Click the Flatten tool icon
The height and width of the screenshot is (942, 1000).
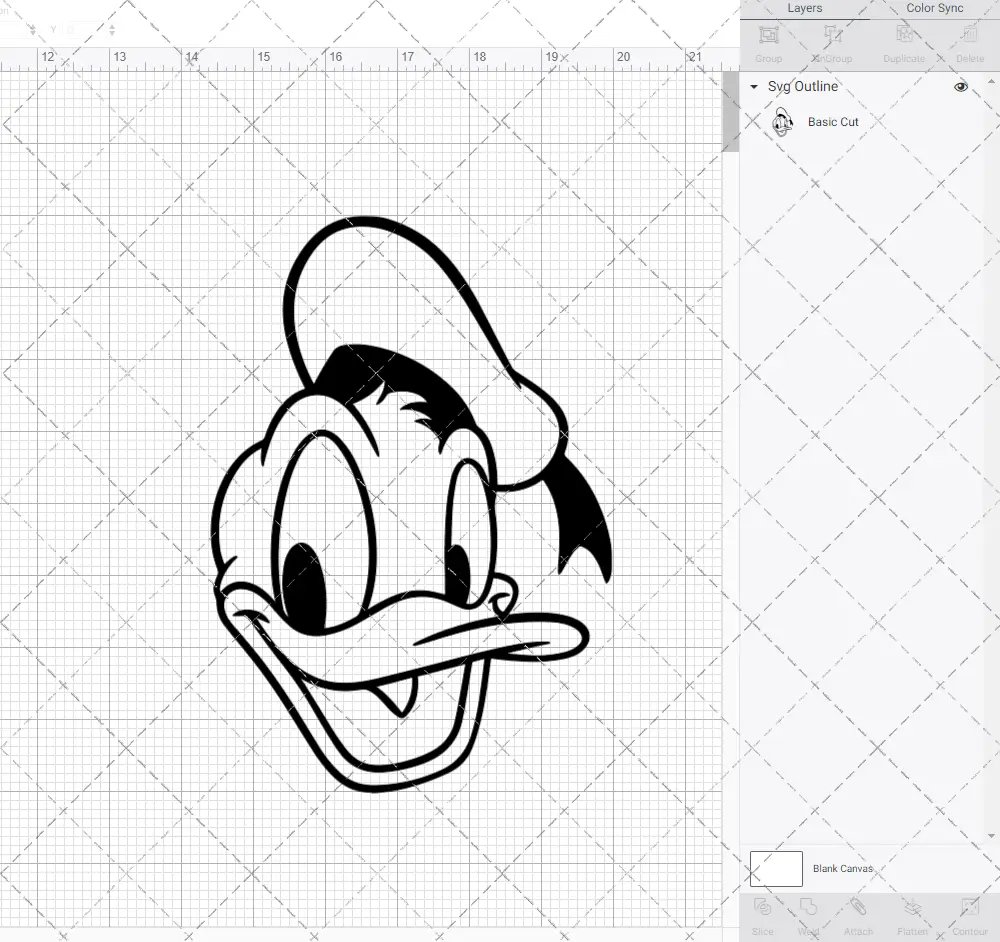[912, 907]
